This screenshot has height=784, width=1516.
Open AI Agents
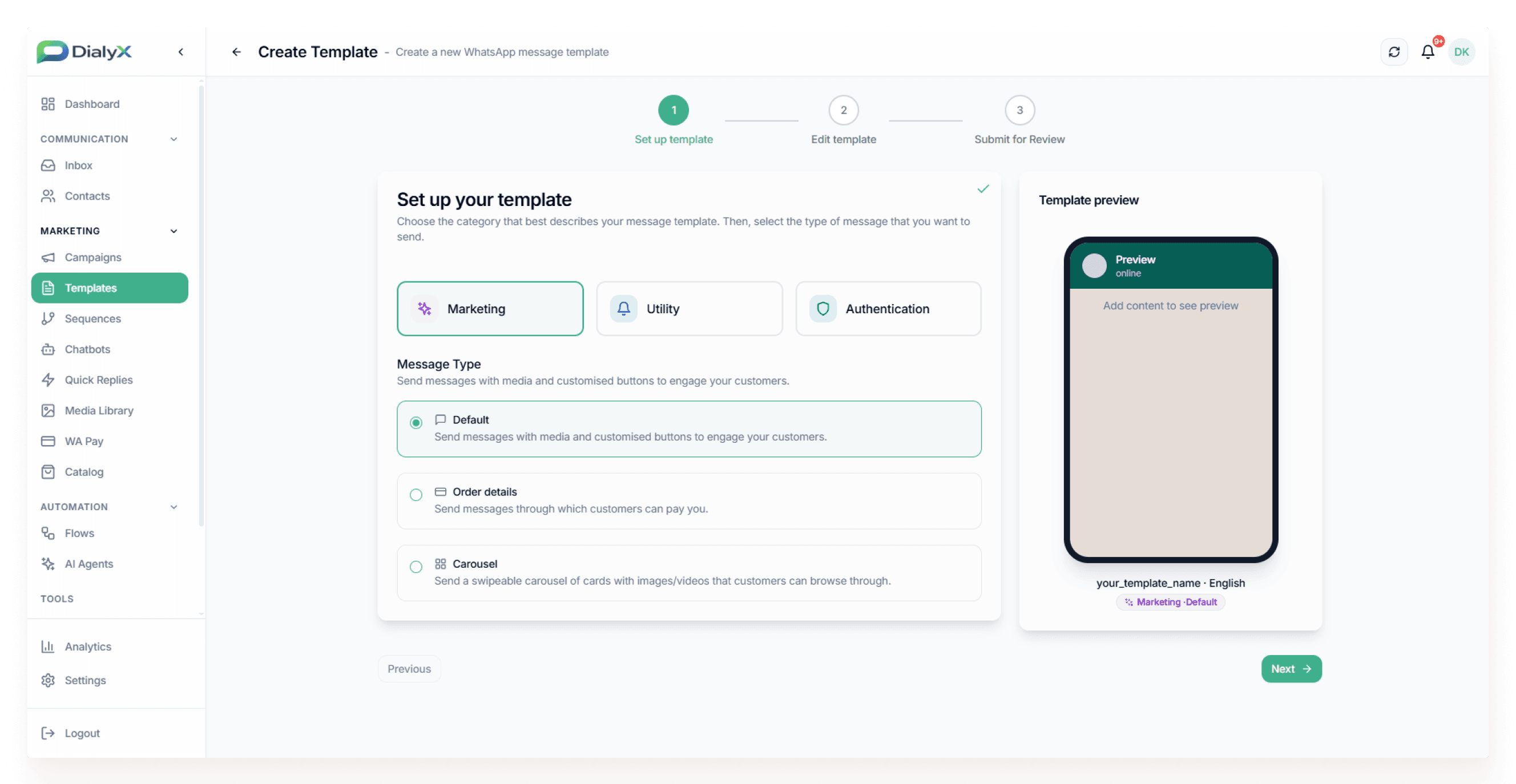coord(110,563)
